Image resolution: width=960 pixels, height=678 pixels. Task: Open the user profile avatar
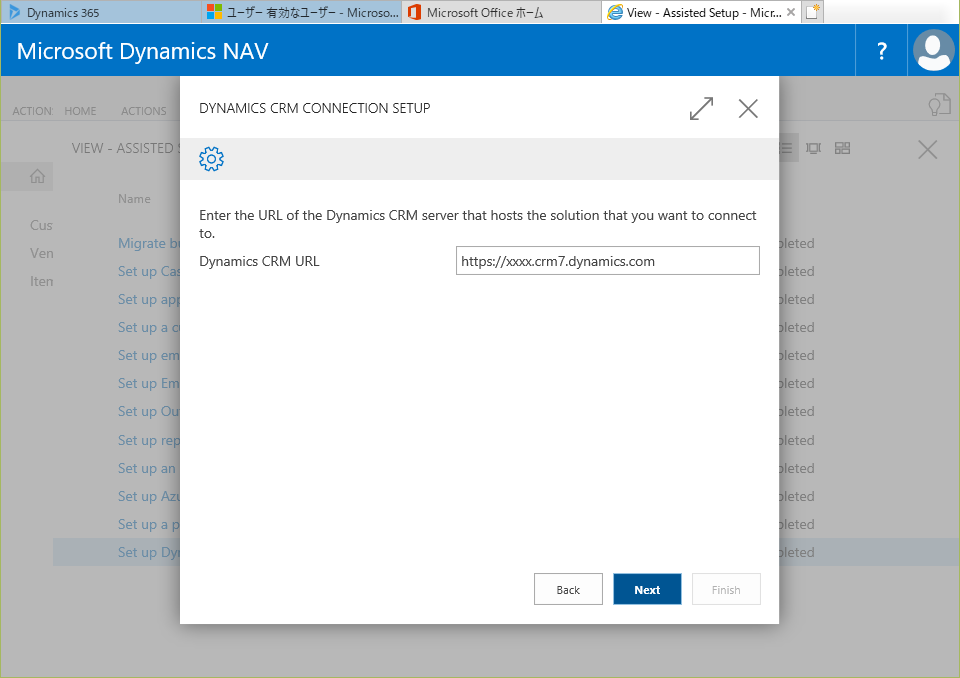[x=933, y=51]
